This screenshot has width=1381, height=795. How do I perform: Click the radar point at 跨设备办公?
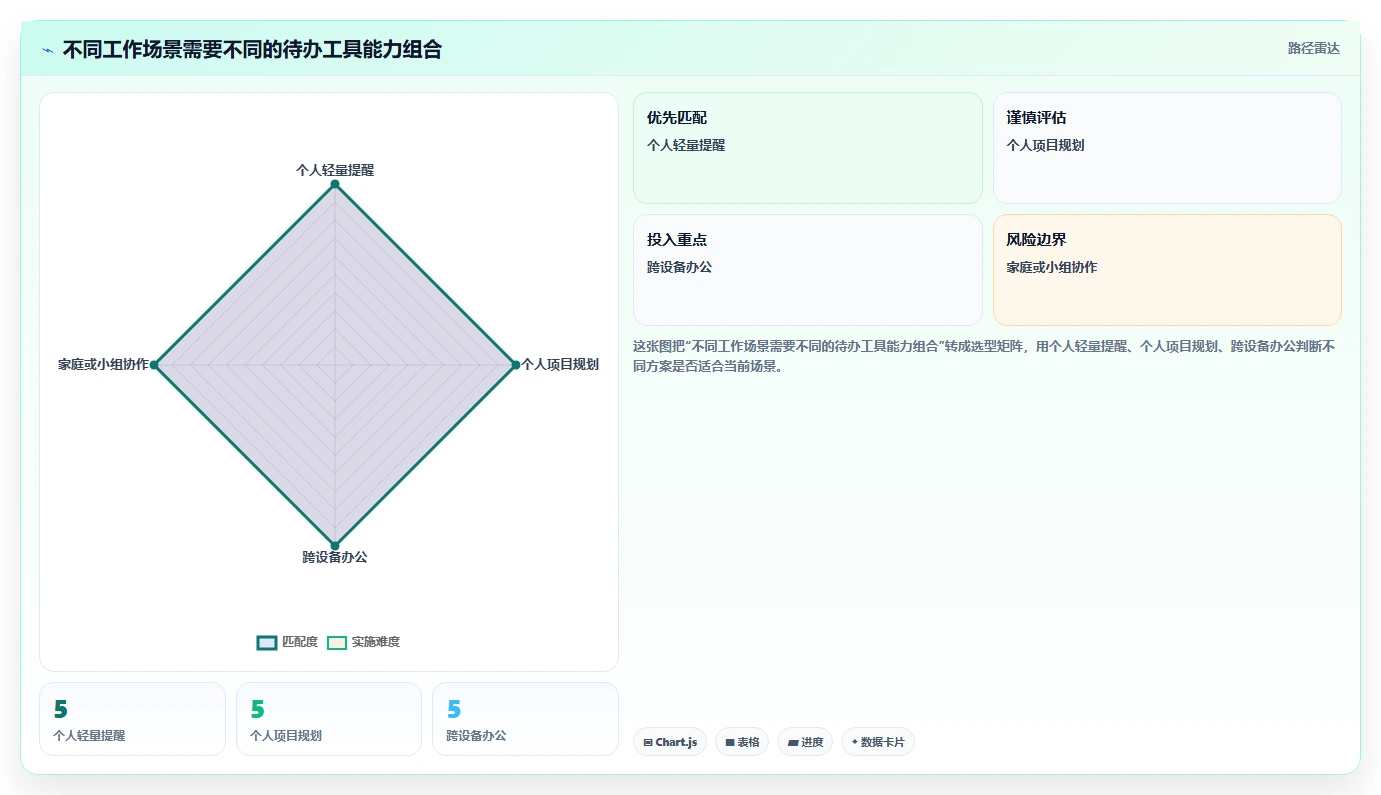(x=335, y=546)
